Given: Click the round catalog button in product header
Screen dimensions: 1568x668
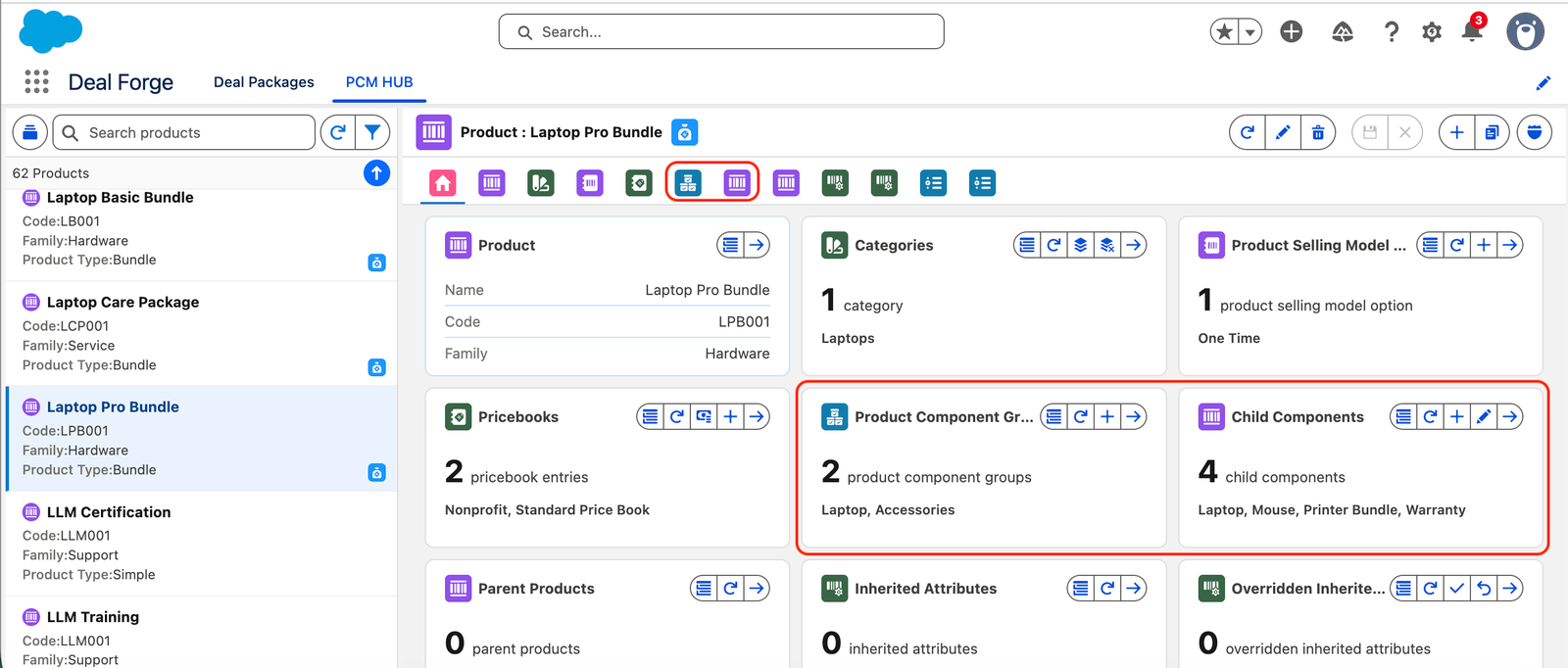Looking at the screenshot, I should pos(1535,132).
